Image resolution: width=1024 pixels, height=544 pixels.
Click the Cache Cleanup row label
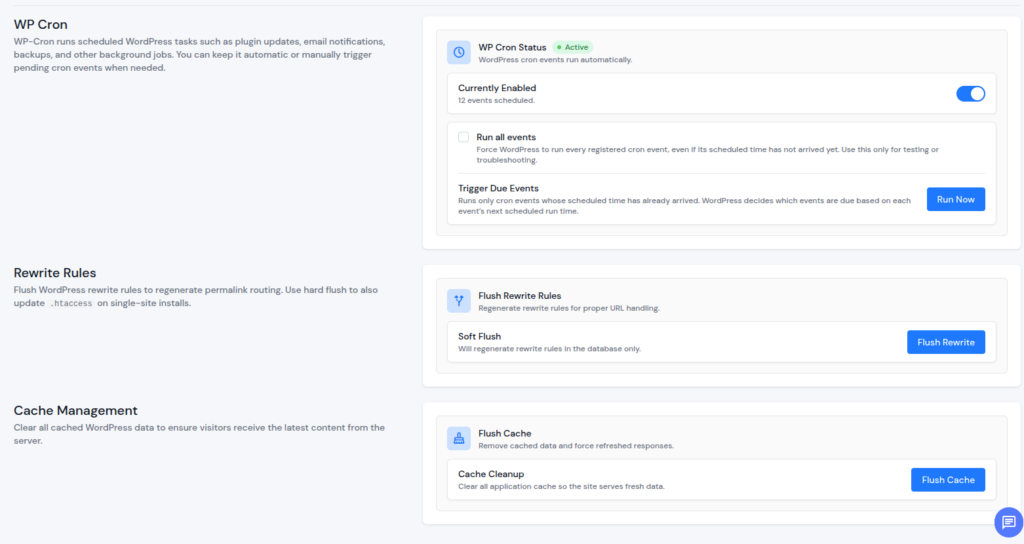click(491, 474)
